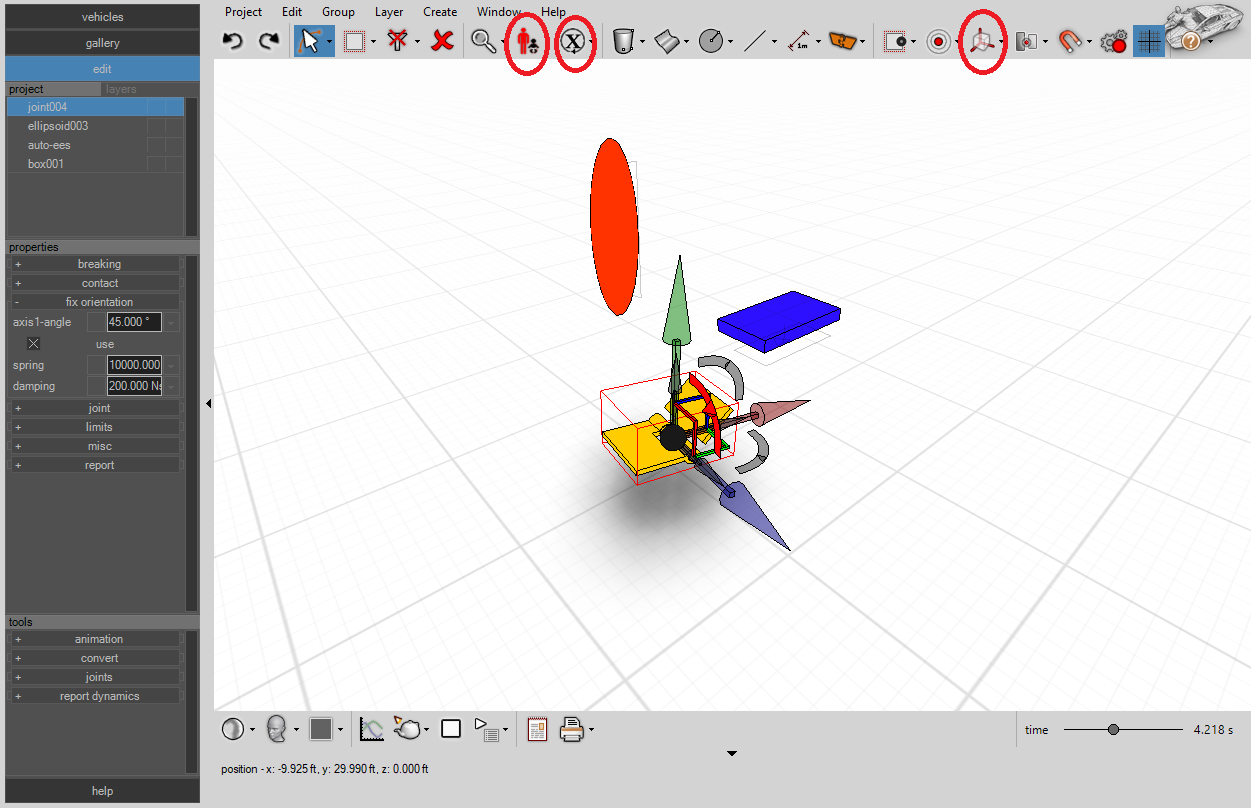The height and width of the screenshot is (808, 1251).
Task: Toggle first checkbox in the joint004 row
Action: pyautogui.click(x=156, y=107)
